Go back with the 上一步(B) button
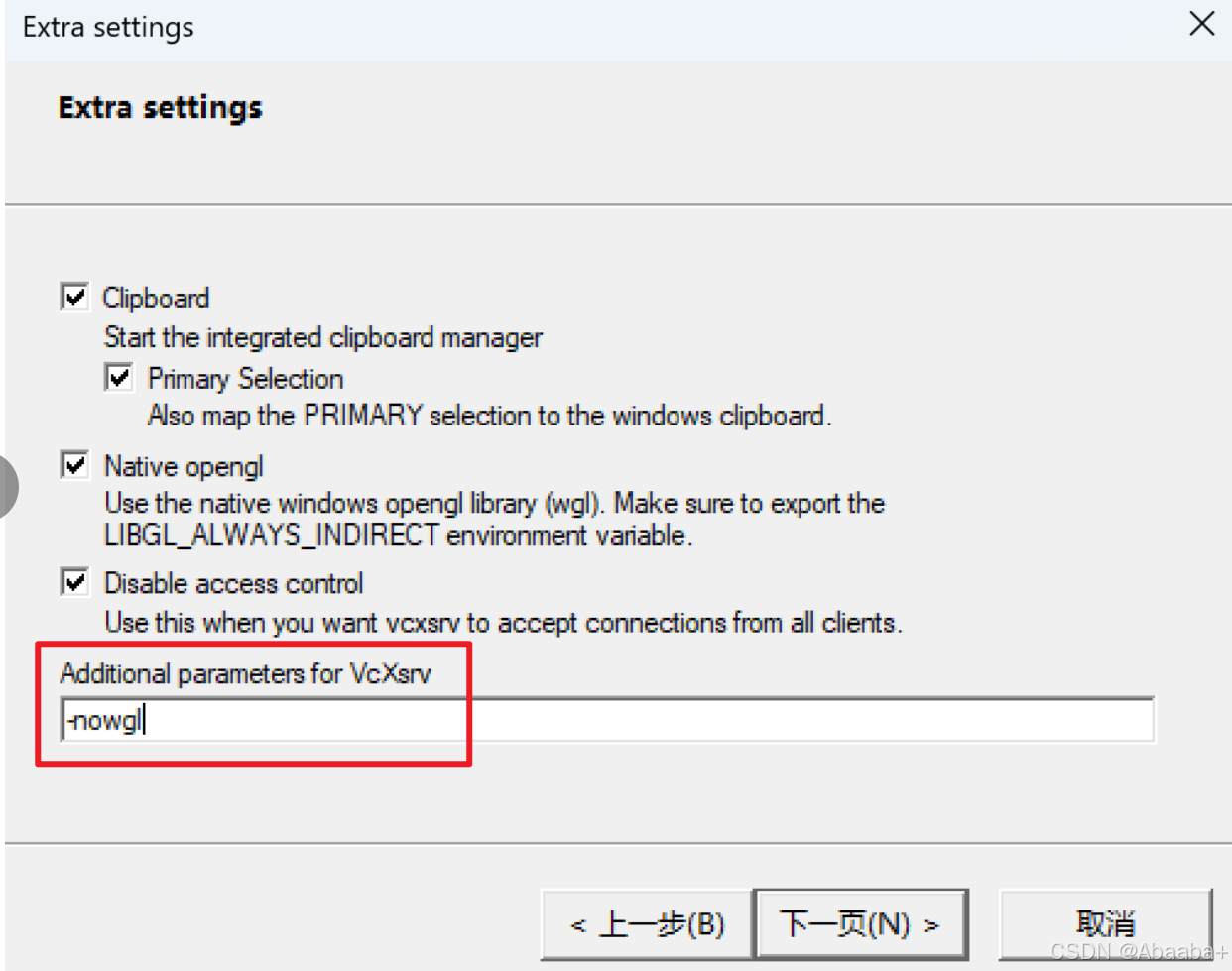Screen dimensions: 1232x971 (647, 924)
